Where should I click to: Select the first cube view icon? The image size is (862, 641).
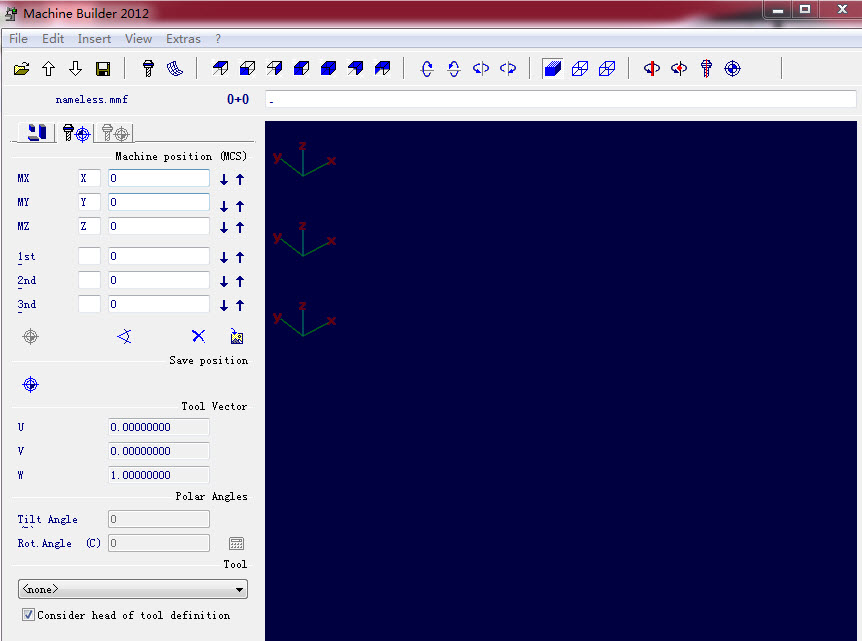220,68
